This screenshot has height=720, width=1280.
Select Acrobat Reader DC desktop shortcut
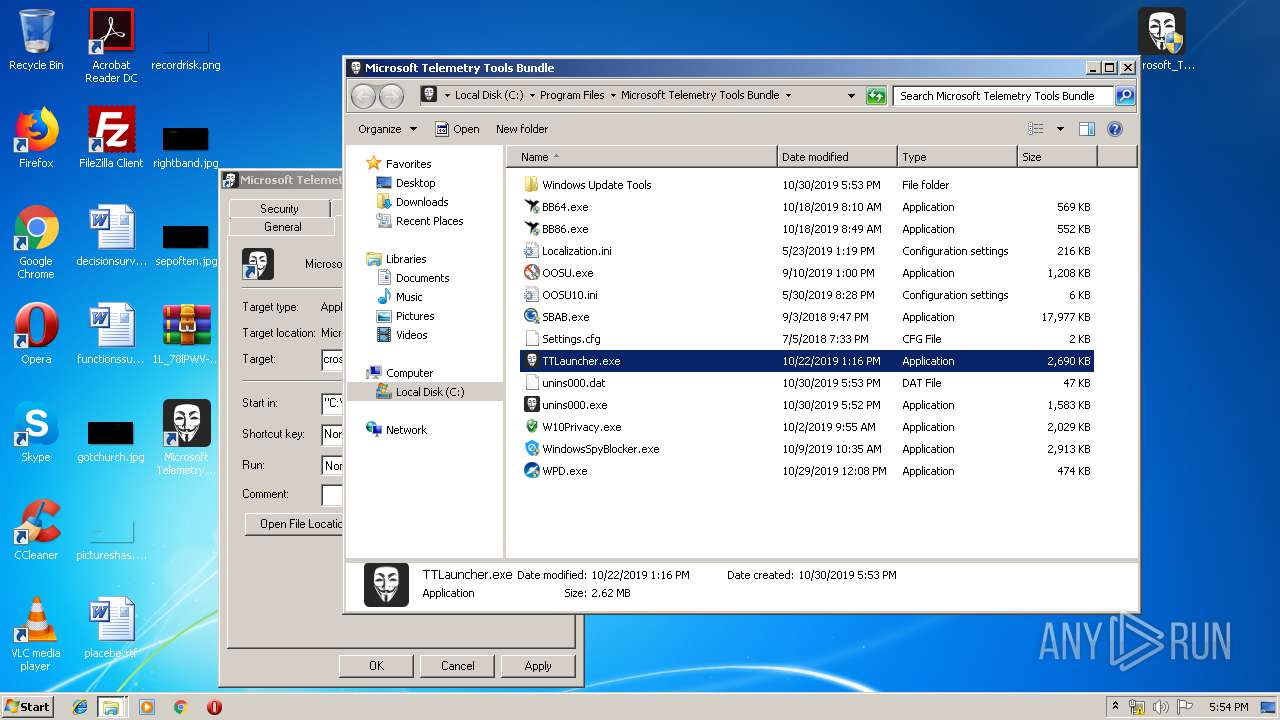111,46
